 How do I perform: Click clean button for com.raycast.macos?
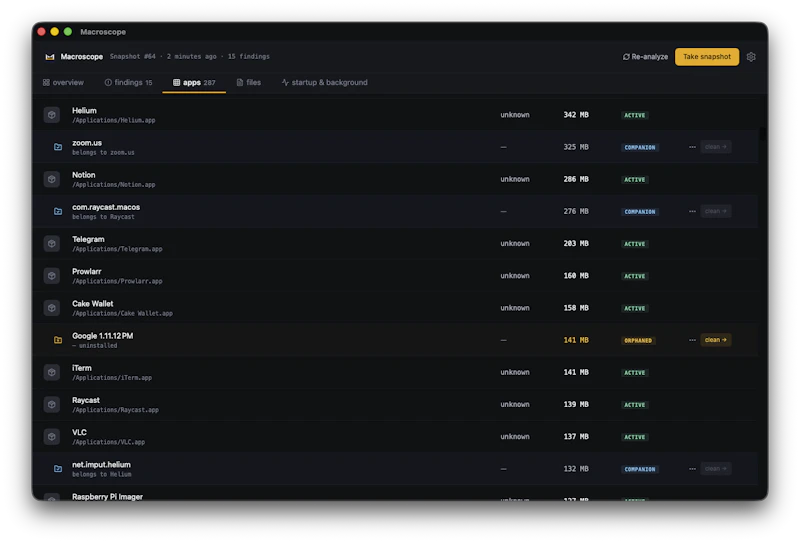point(715,211)
